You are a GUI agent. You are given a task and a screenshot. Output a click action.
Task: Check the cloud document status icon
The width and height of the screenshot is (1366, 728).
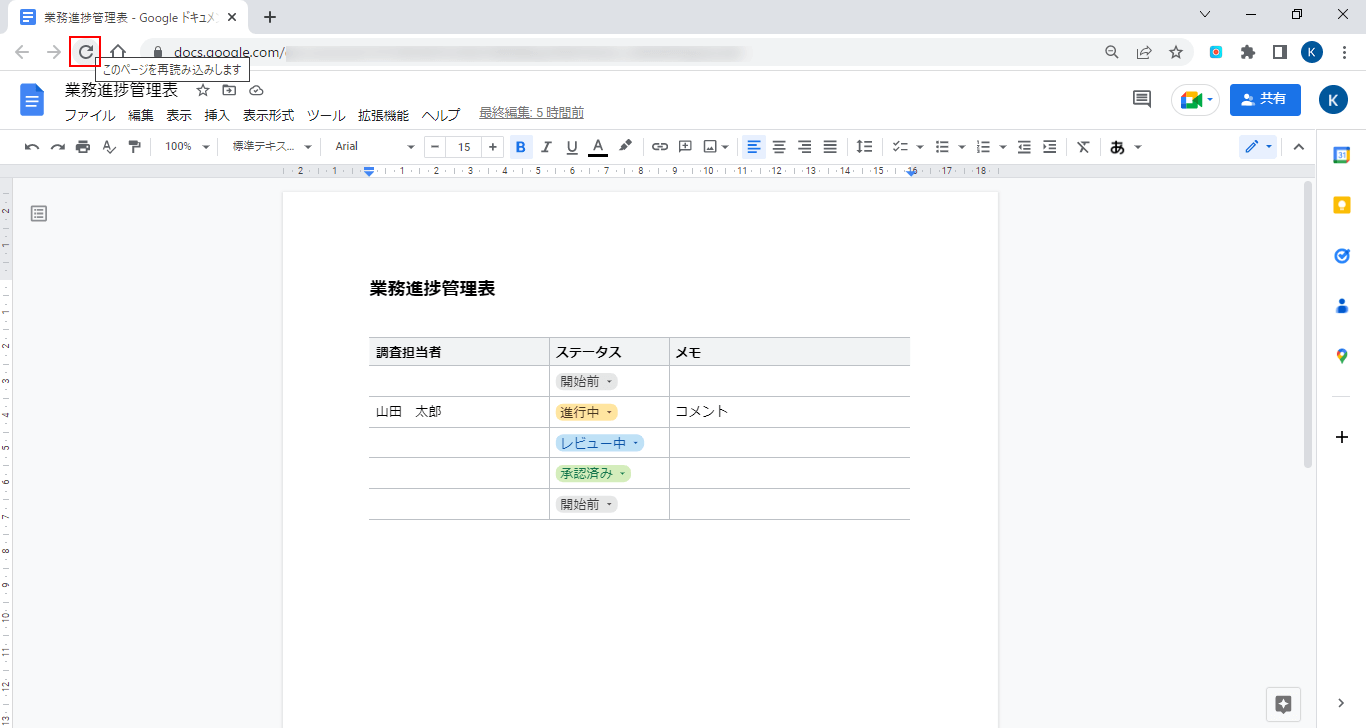coord(256,90)
